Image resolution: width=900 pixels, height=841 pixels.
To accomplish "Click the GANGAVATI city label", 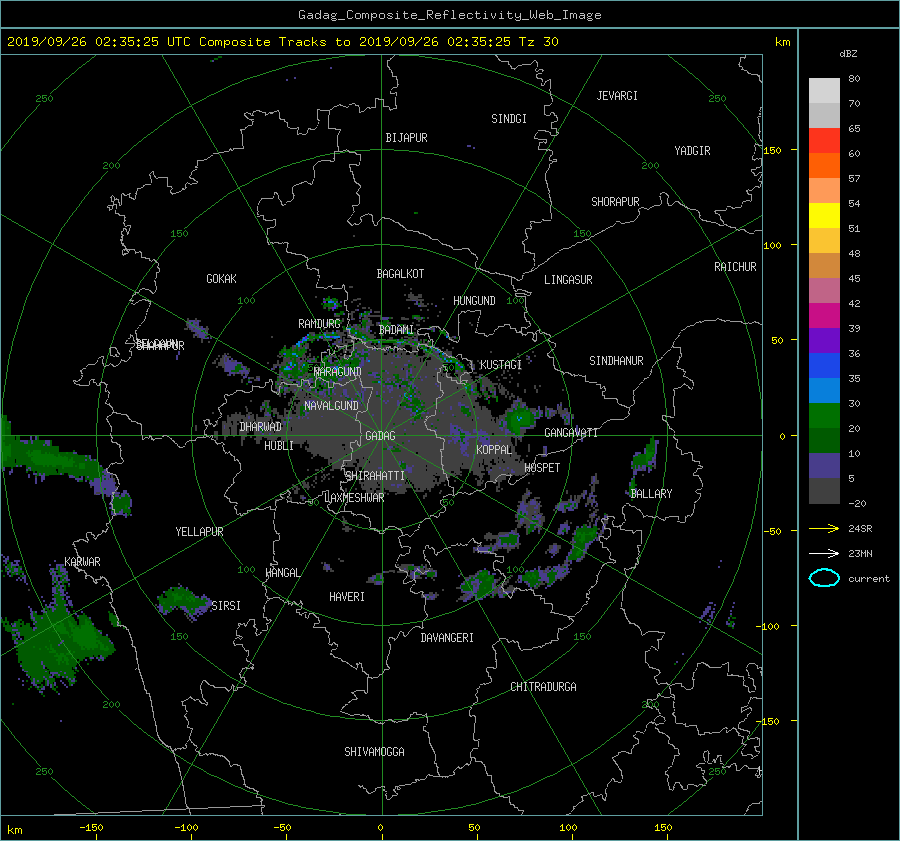I will tap(571, 433).
